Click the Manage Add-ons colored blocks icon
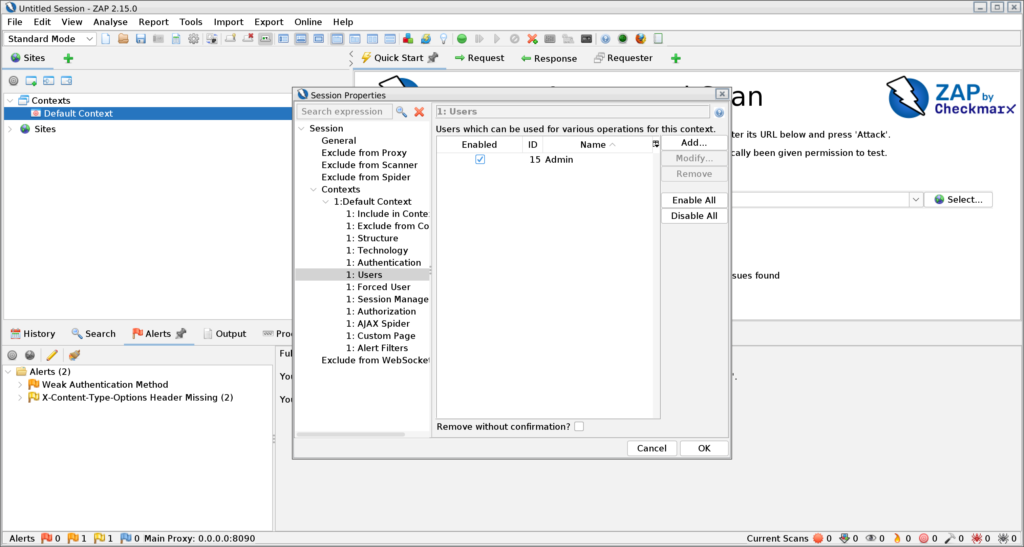Screen dimensions: 1024x547 408,39
